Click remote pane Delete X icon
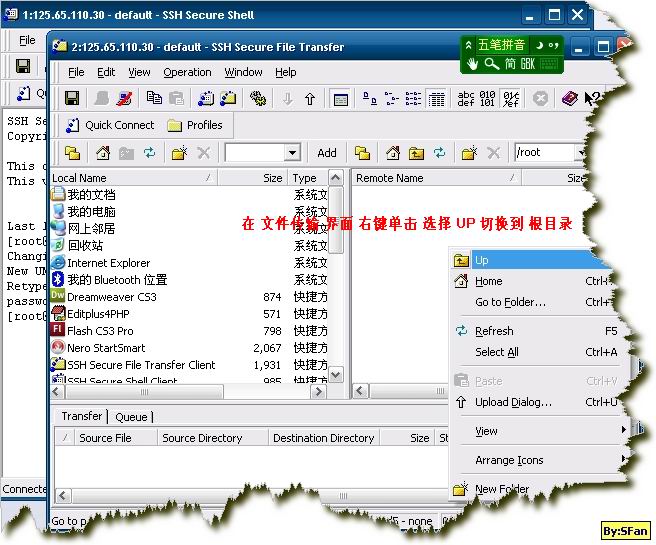Viewport: 656px width, 545px height. 494,153
